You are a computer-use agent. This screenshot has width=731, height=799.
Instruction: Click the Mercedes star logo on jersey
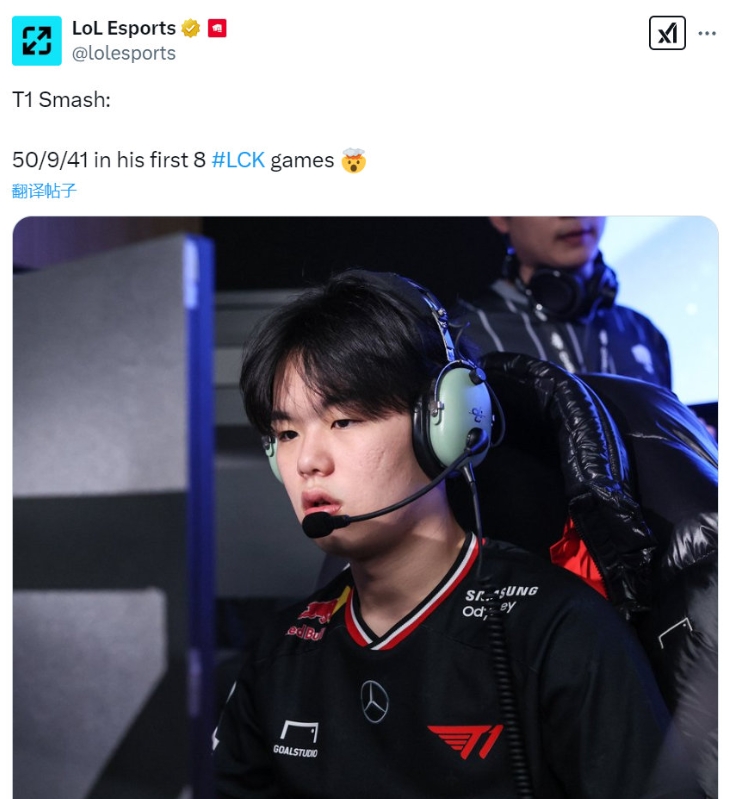pyautogui.click(x=374, y=701)
